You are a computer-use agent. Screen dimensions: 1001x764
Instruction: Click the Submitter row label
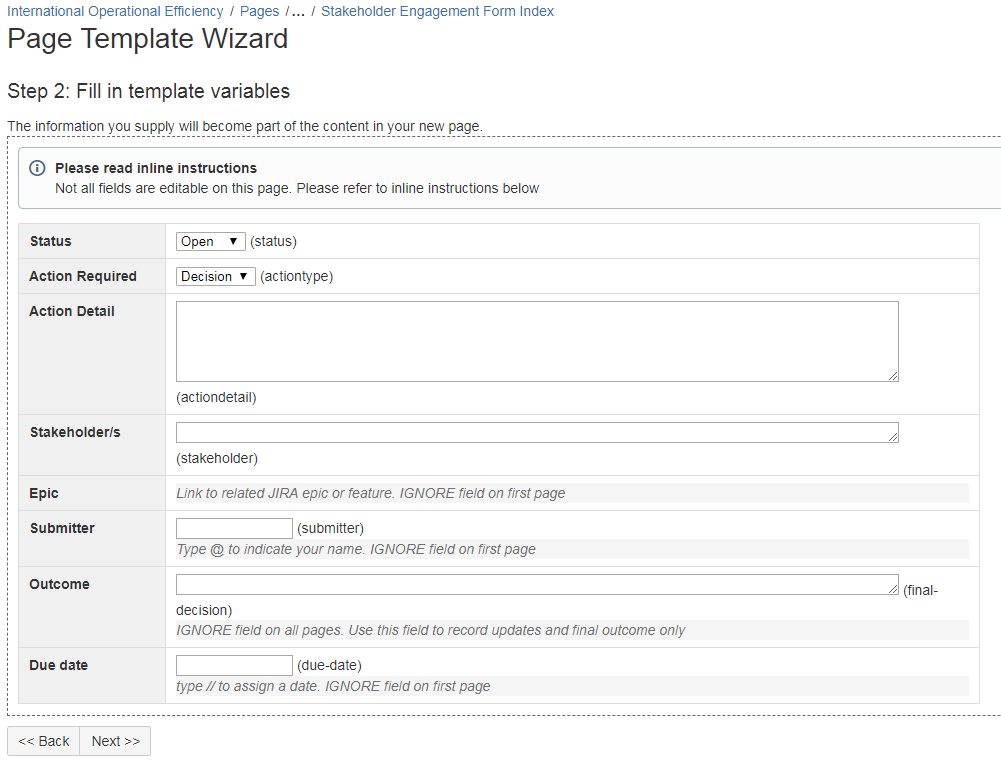point(62,528)
